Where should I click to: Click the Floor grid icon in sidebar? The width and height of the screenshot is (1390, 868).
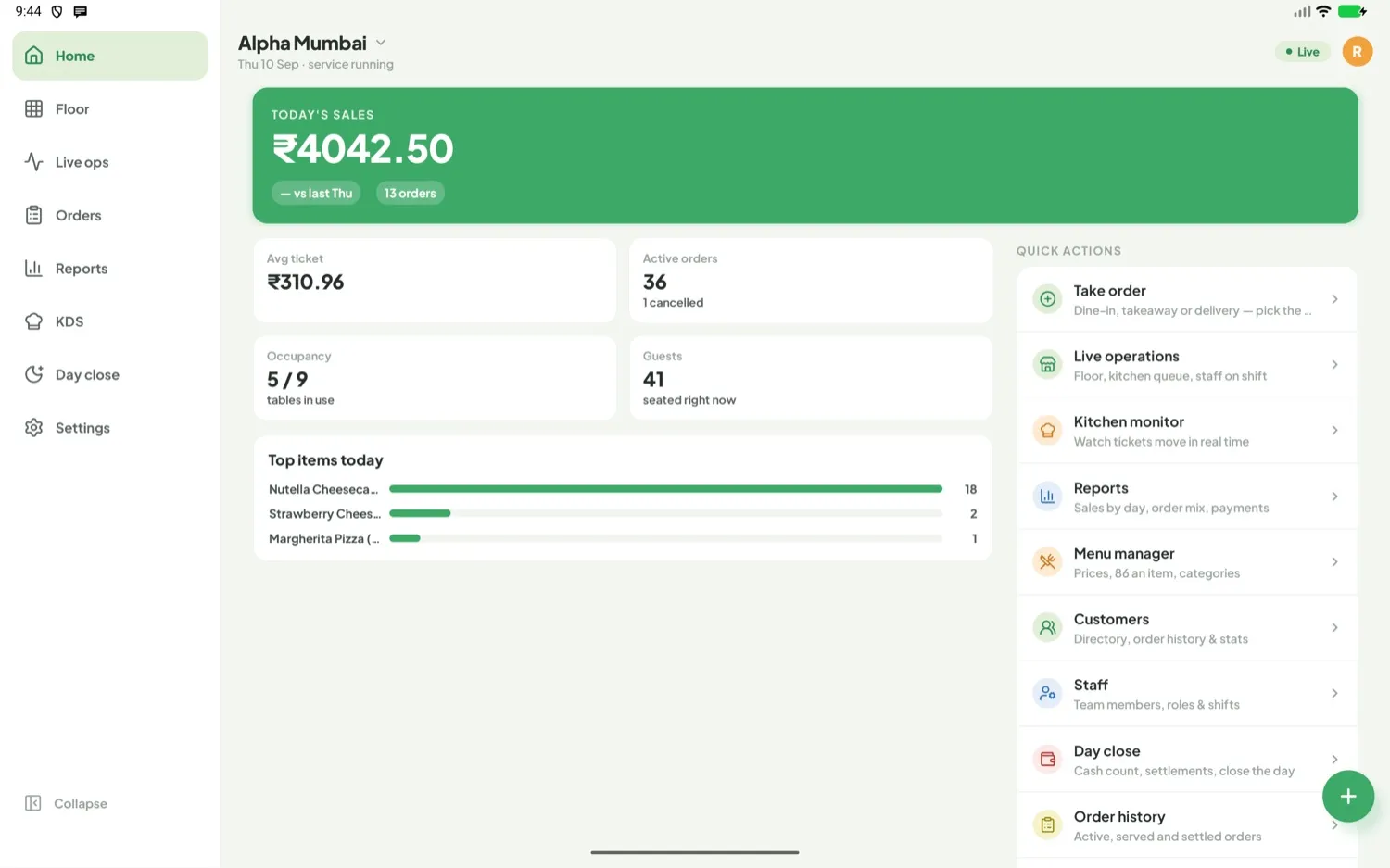(34, 108)
